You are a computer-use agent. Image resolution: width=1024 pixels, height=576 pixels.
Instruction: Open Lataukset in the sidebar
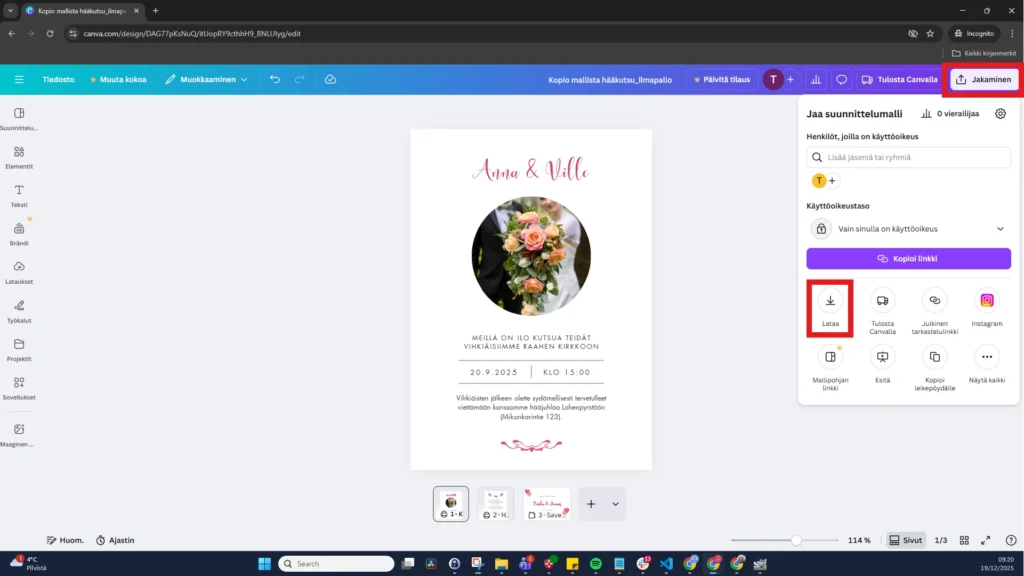coord(20,272)
